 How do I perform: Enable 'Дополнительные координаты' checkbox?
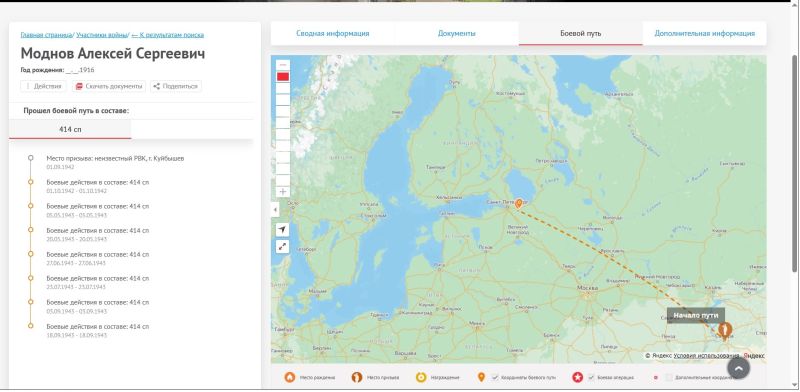tap(668, 377)
